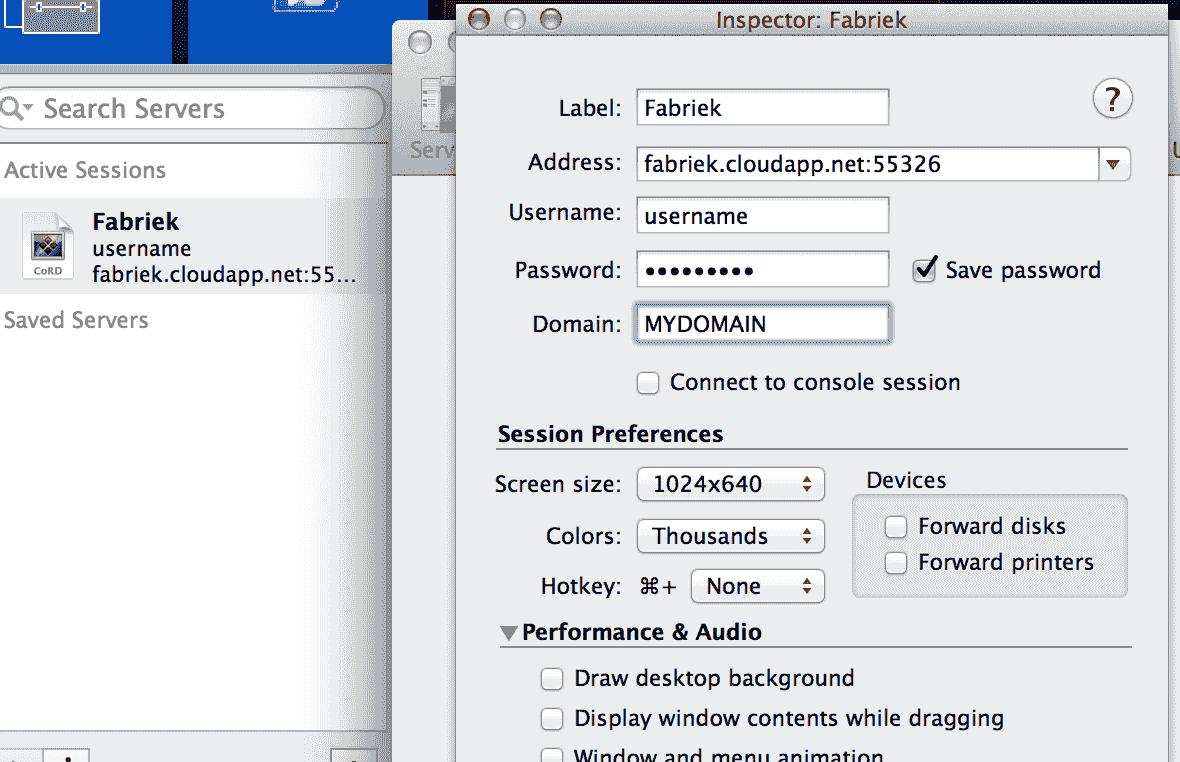Enable Draw desktop background

pyautogui.click(x=552, y=678)
